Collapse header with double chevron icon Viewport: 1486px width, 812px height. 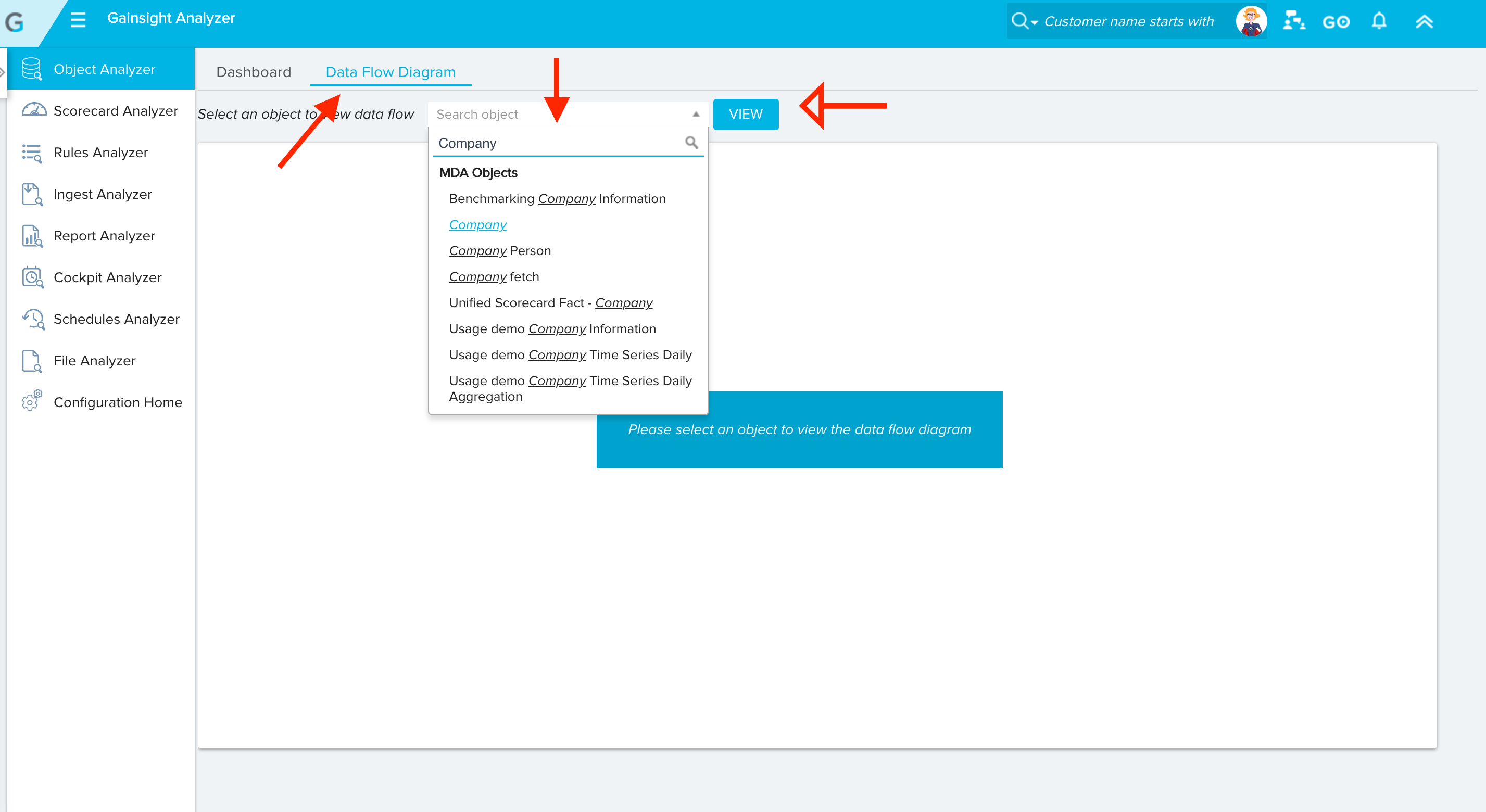coord(1424,21)
